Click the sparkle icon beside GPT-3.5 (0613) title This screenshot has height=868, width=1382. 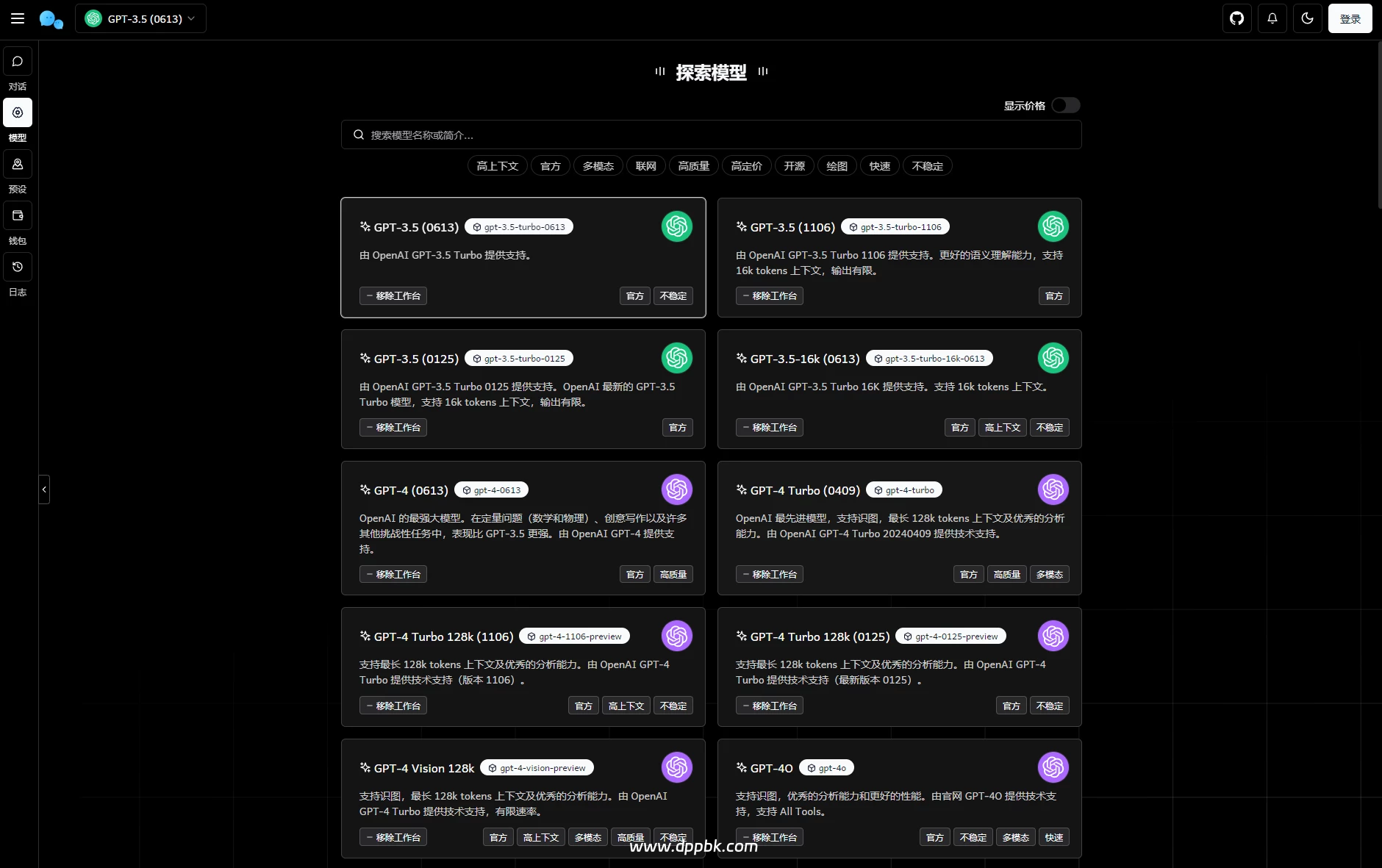[x=365, y=227]
